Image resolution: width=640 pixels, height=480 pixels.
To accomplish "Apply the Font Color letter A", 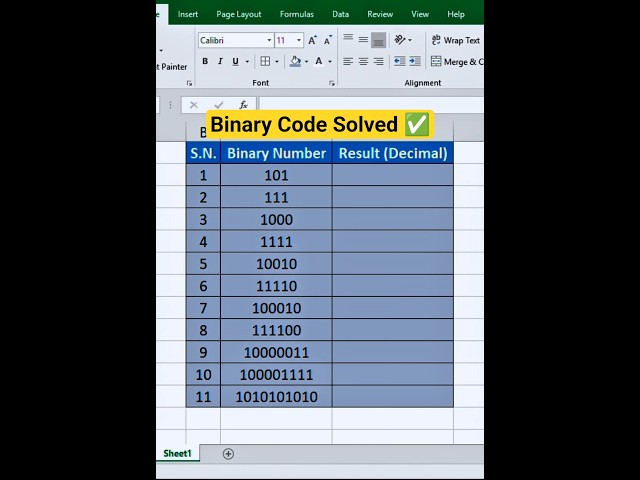I will click(x=319, y=61).
